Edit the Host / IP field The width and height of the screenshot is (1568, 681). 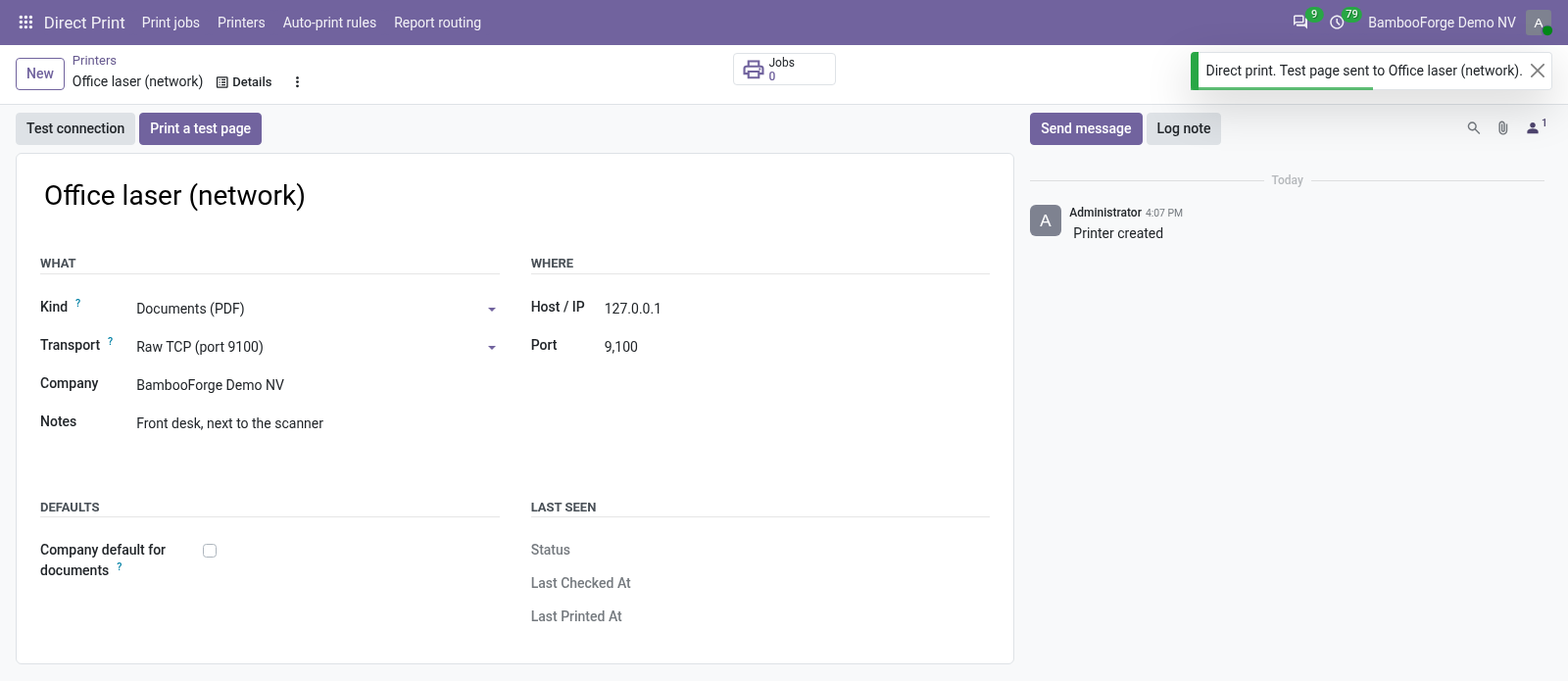coord(797,309)
